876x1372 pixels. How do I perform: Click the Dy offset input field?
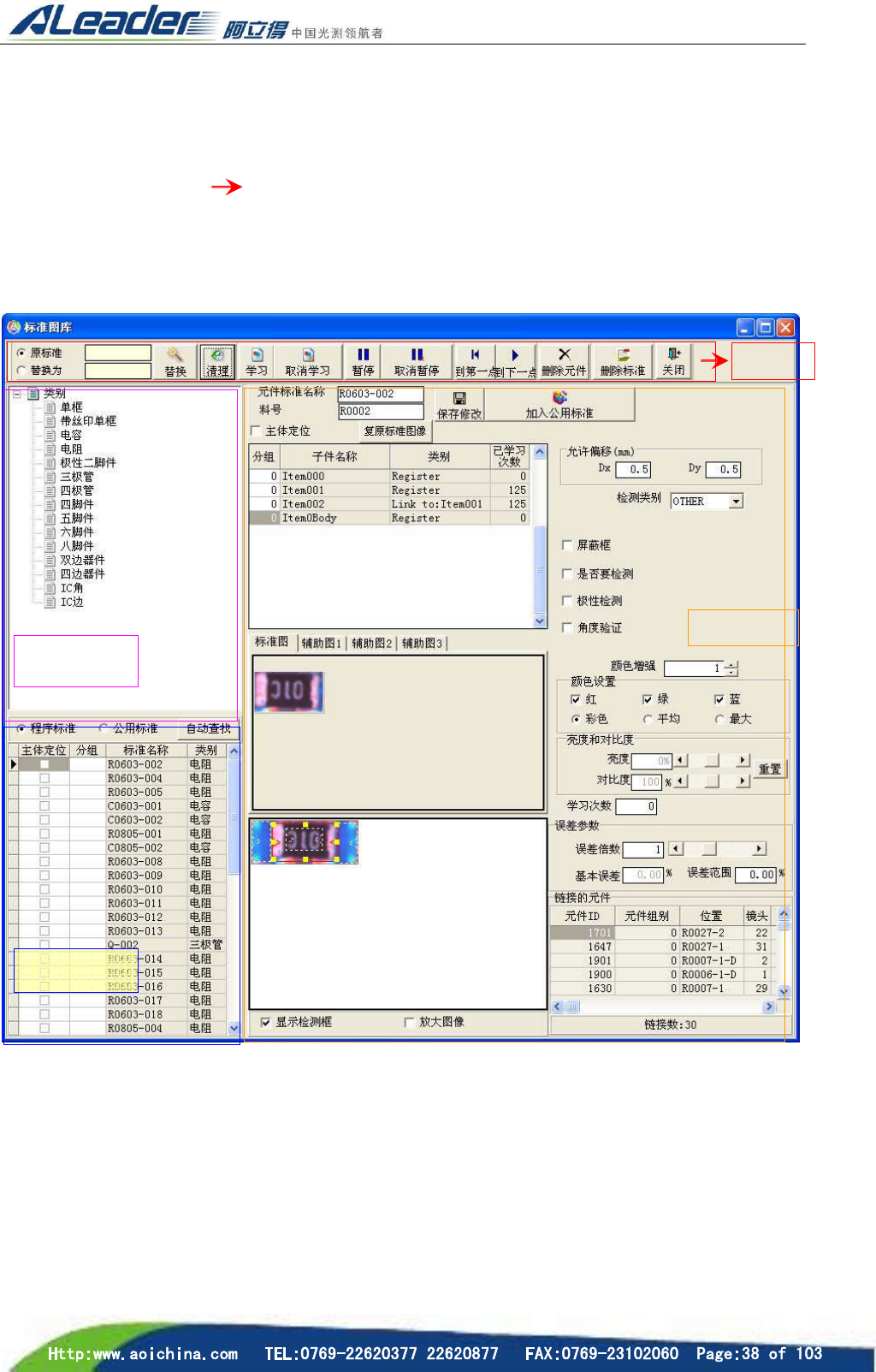point(723,469)
